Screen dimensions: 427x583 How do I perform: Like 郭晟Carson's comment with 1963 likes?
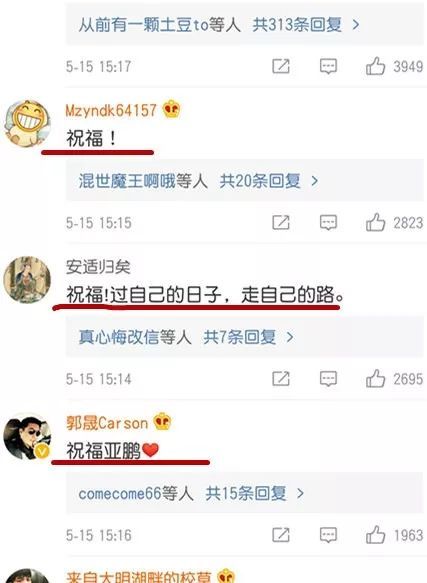[x=375, y=535]
